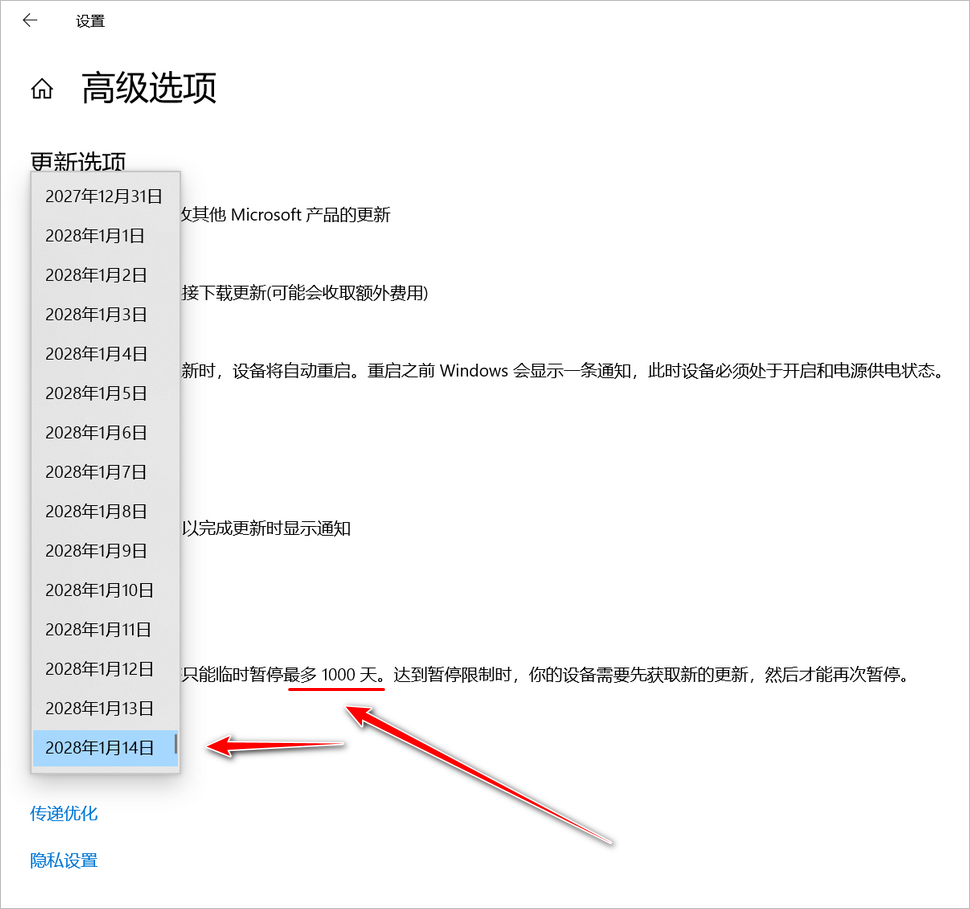The image size is (970, 909).
Task: Pick 2028年1月5日 pause date
Action: coord(96,393)
